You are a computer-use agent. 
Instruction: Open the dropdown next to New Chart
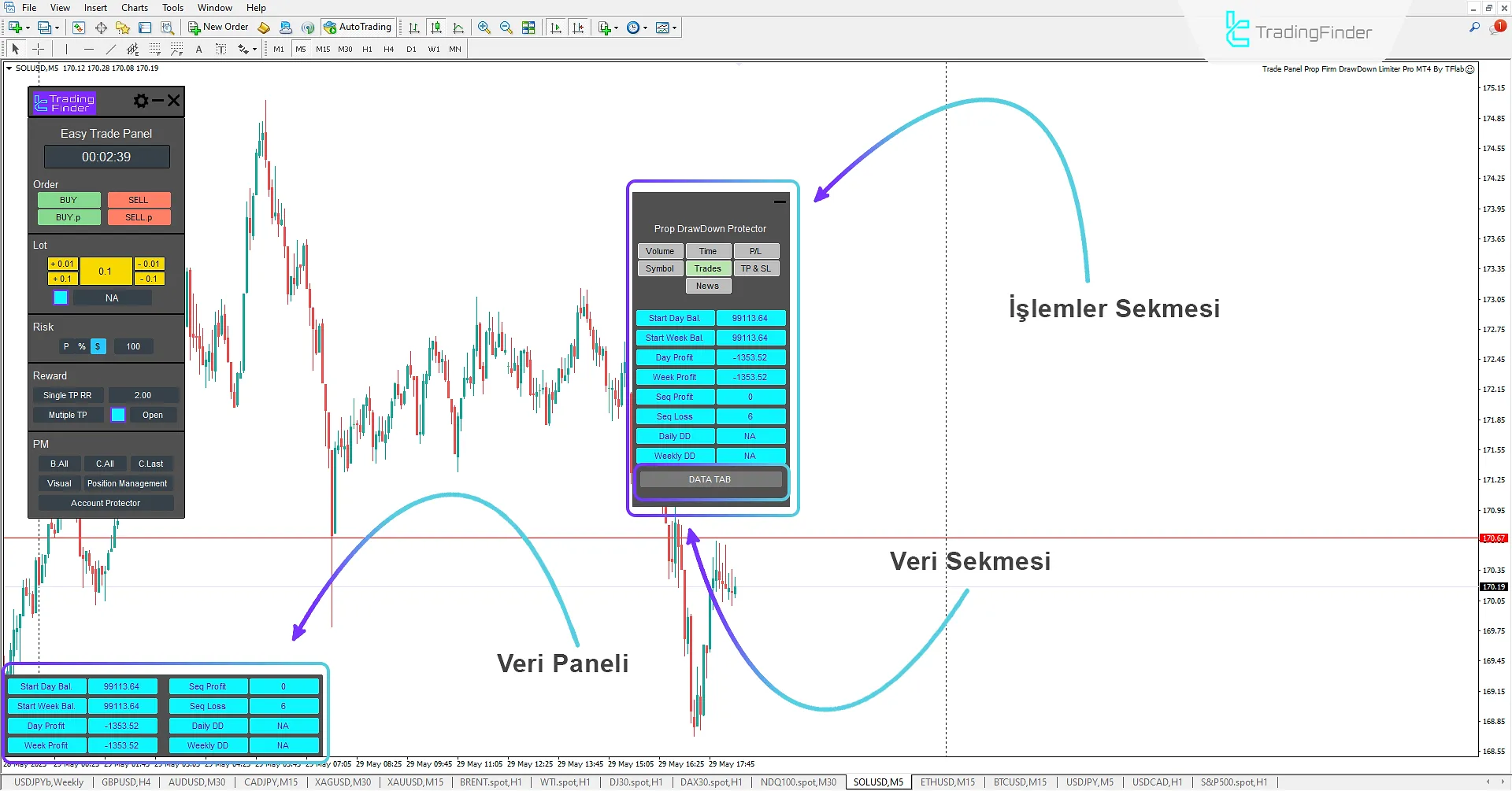28,27
